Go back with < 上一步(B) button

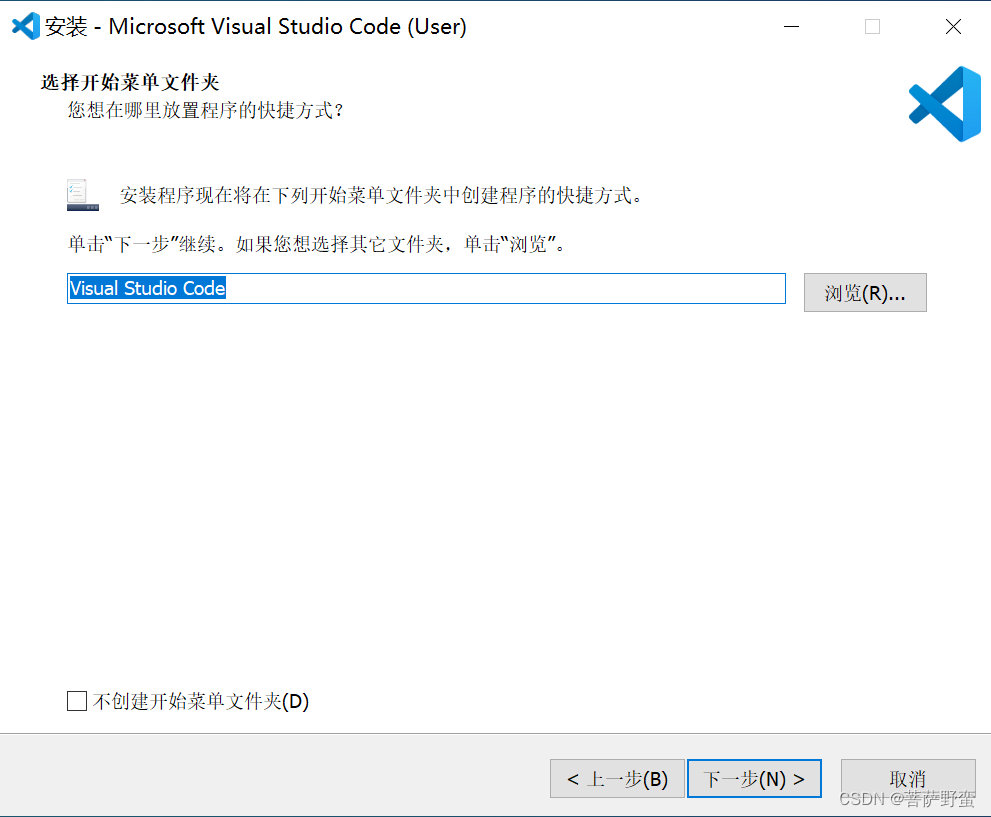617,778
